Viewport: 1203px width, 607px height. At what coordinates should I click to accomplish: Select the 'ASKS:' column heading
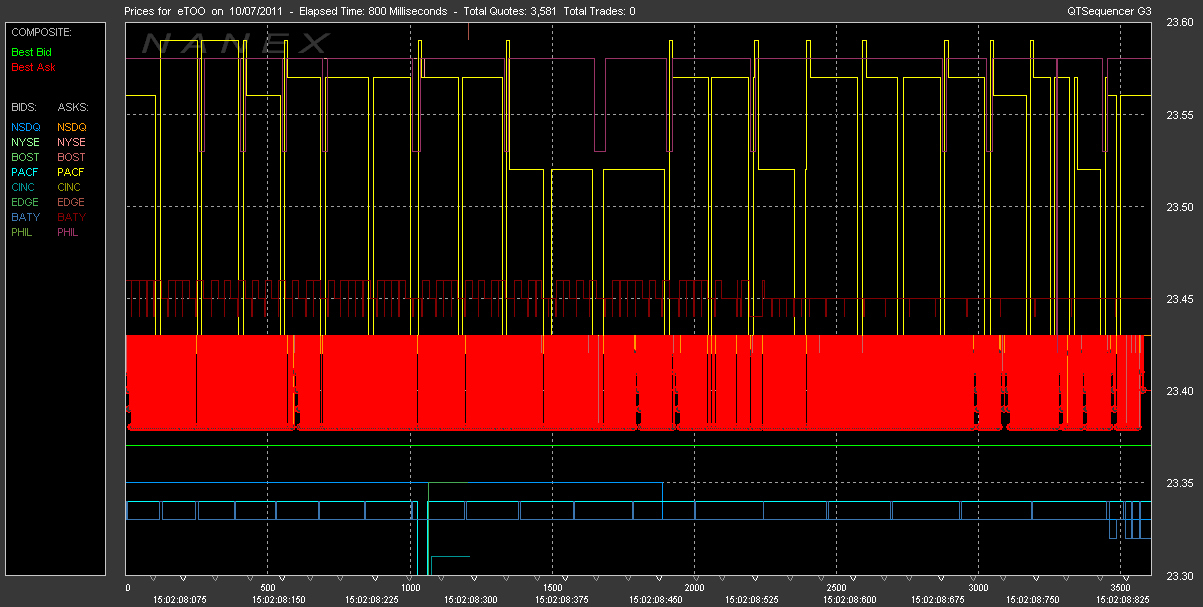pyautogui.click(x=73, y=105)
